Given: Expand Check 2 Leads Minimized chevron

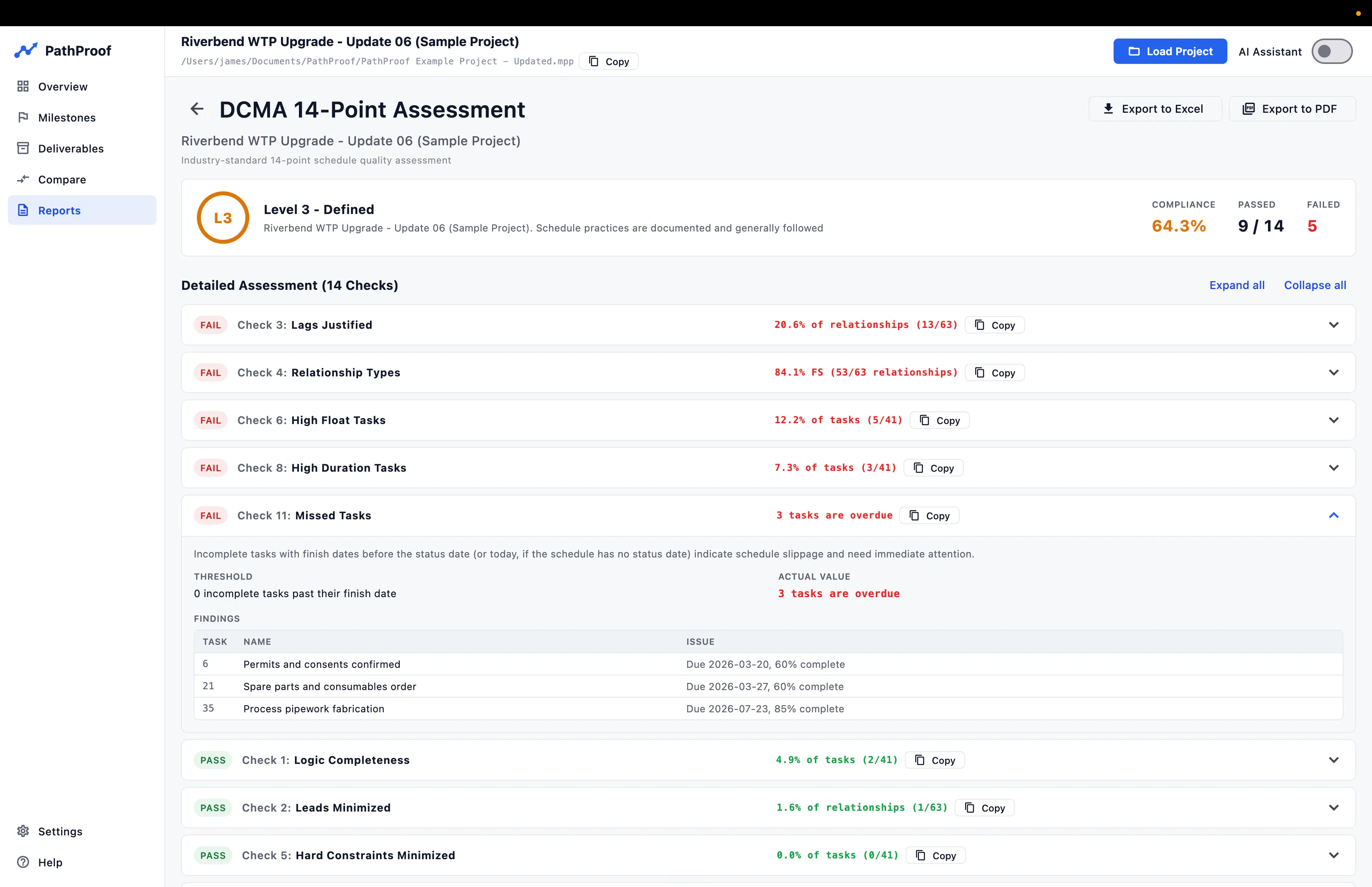Looking at the screenshot, I should [x=1333, y=808].
